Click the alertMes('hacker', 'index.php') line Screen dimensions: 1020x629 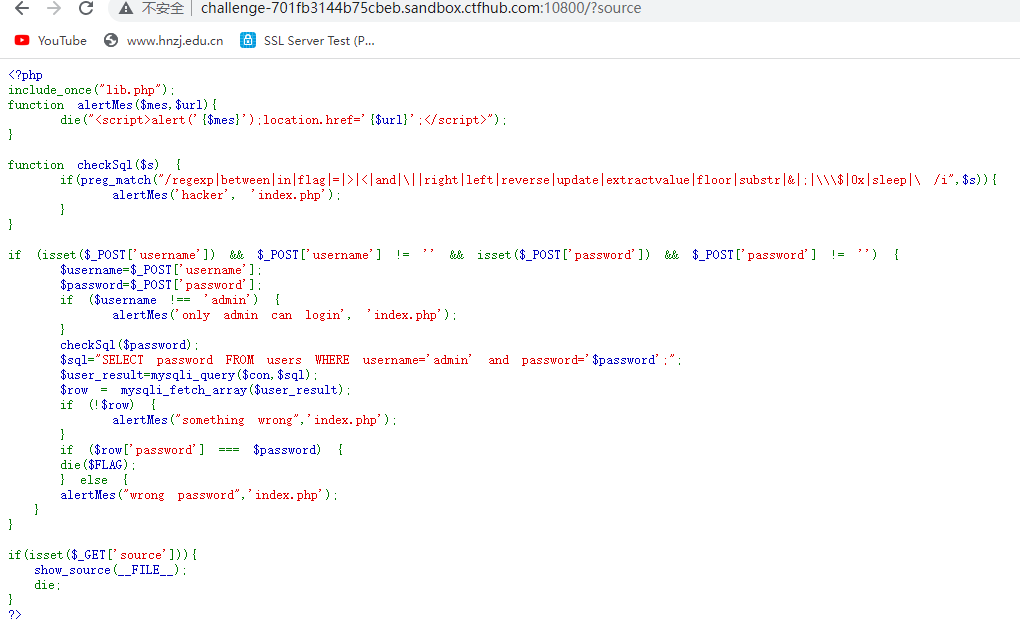pos(226,194)
